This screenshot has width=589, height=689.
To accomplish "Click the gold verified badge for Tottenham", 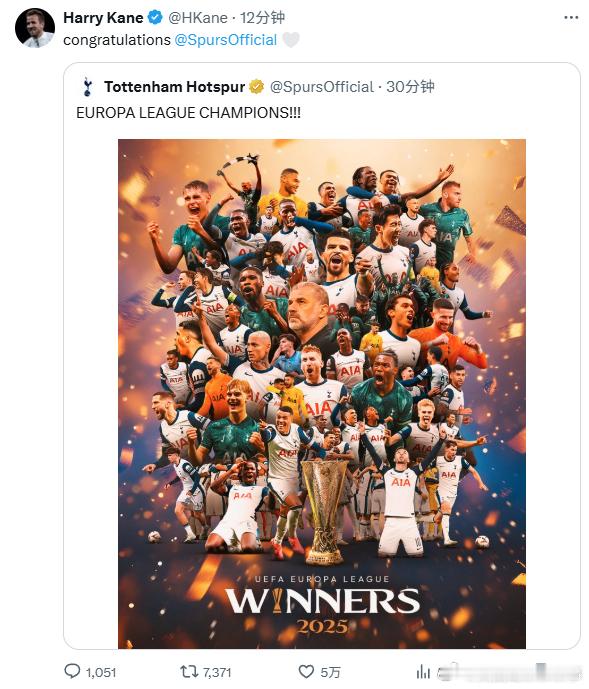I will point(256,87).
